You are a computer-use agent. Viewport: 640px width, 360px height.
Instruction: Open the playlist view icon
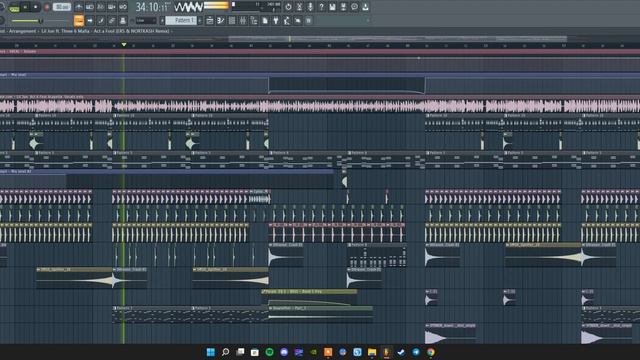point(210,20)
